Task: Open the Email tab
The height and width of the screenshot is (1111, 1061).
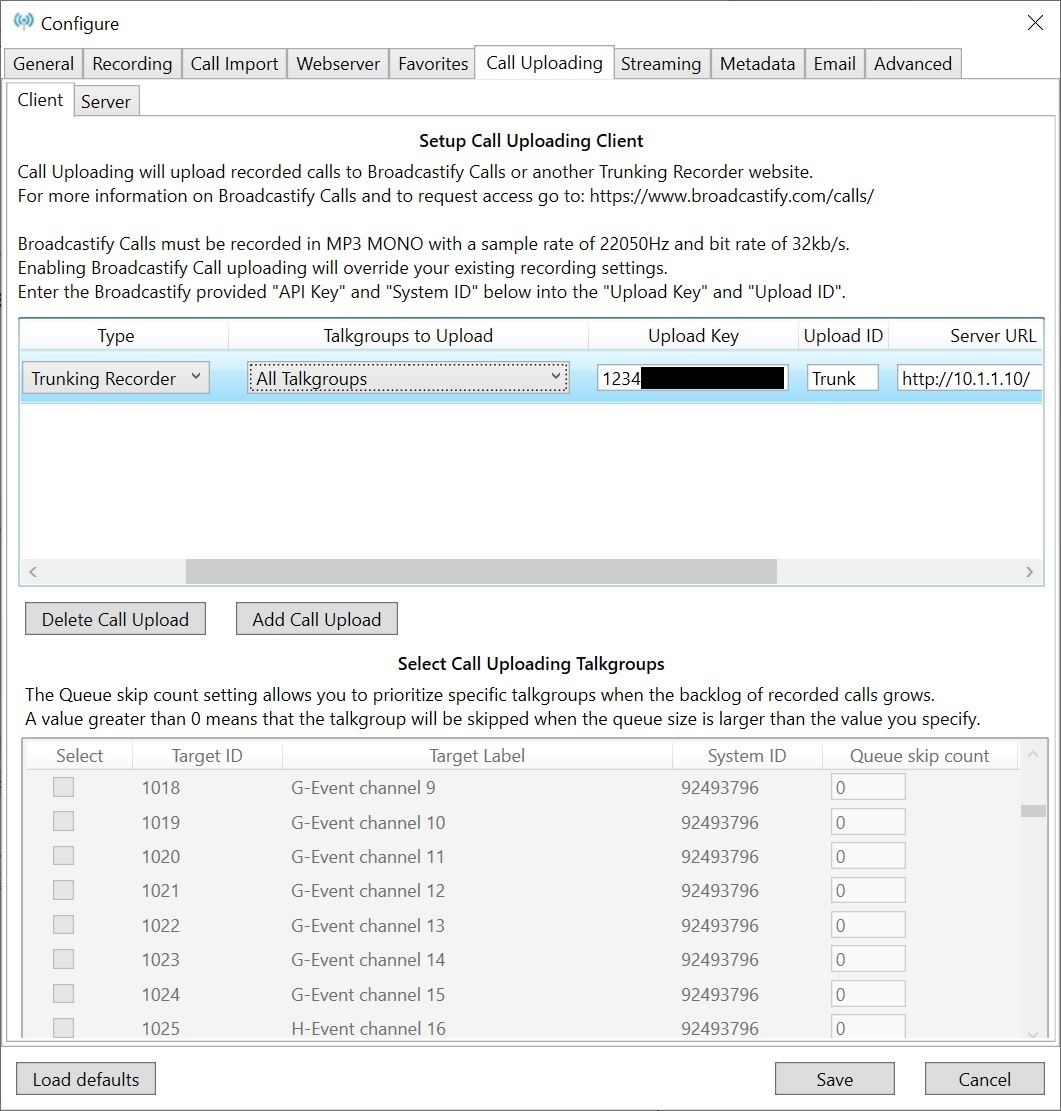Action: pyautogui.click(x=835, y=64)
